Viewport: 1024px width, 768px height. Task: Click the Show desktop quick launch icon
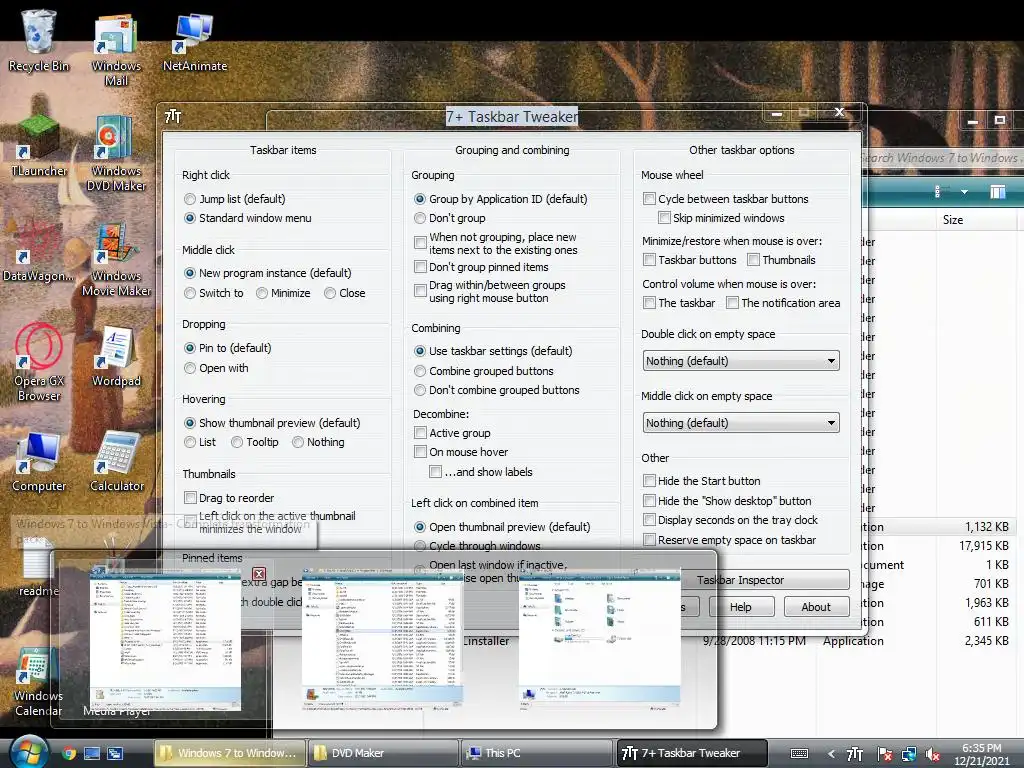pyautogui.click(x=92, y=753)
